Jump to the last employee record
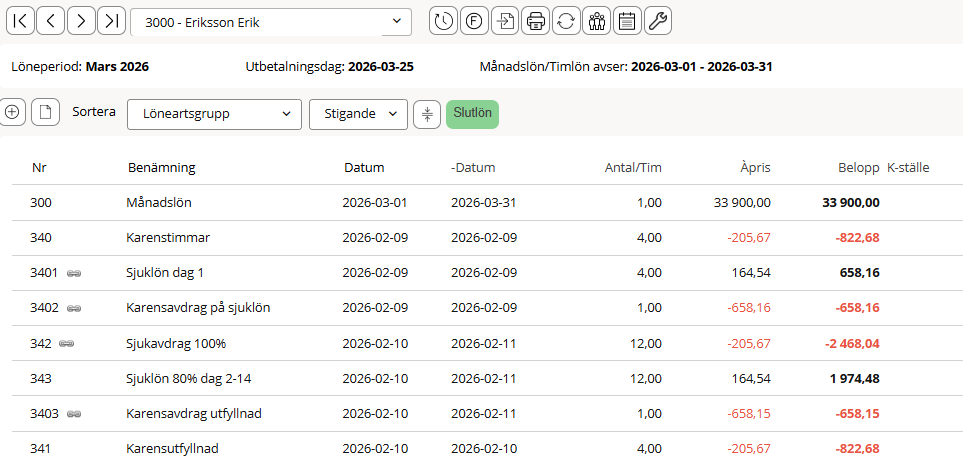This screenshot has height=461, width=963. point(112,21)
